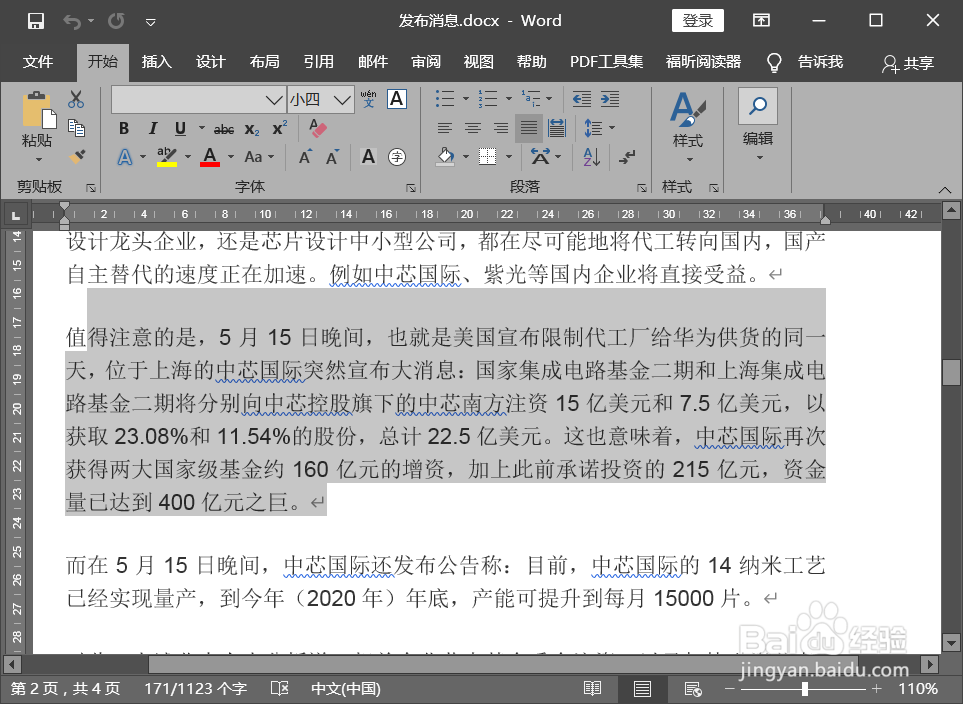
Task: Undo the last action
Action: click(72, 22)
